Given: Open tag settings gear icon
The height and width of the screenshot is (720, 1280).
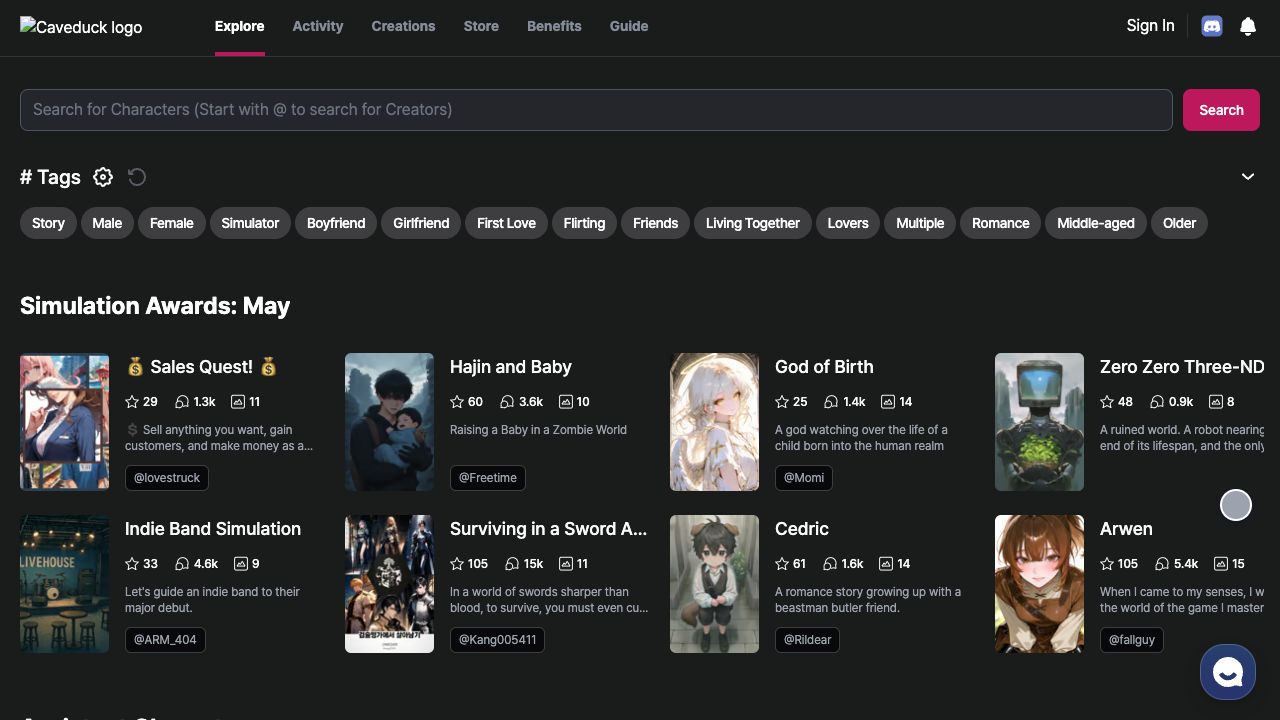Looking at the screenshot, I should (103, 177).
